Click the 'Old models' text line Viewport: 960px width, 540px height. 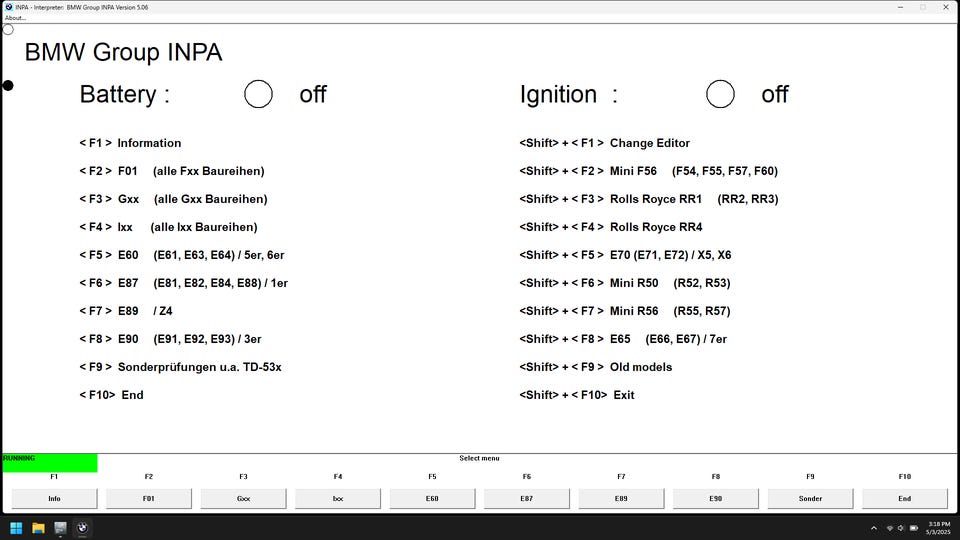coord(596,367)
